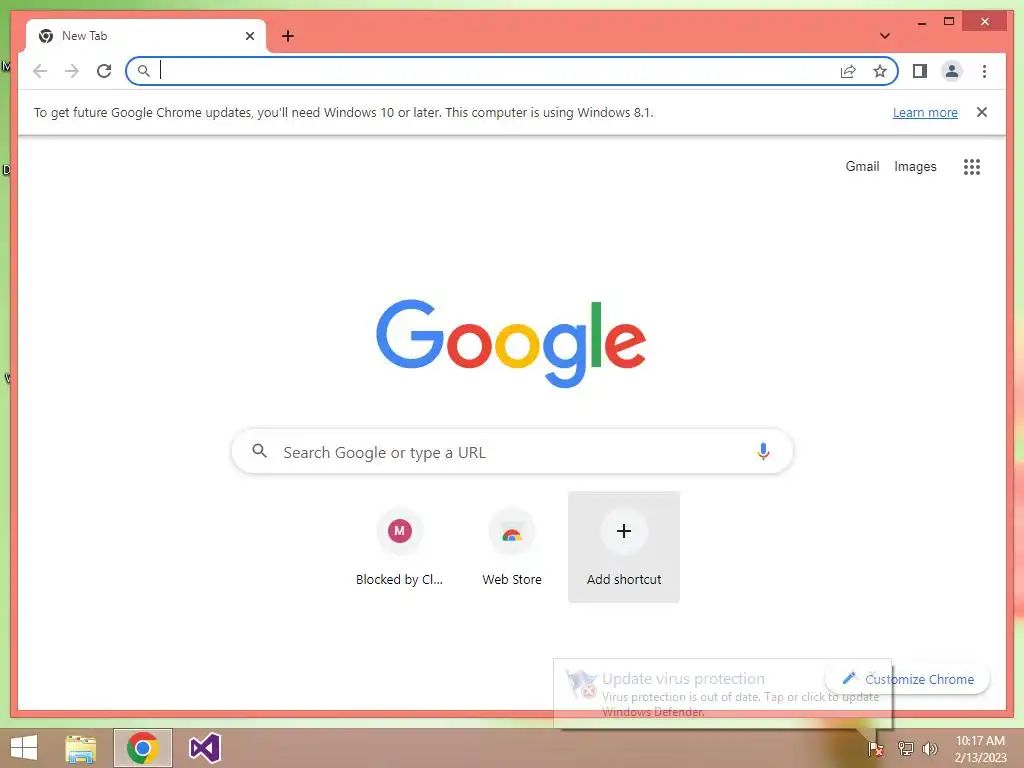Open the Google apps grid
This screenshot has height=768, width=1024.
[x=972, y=167]
